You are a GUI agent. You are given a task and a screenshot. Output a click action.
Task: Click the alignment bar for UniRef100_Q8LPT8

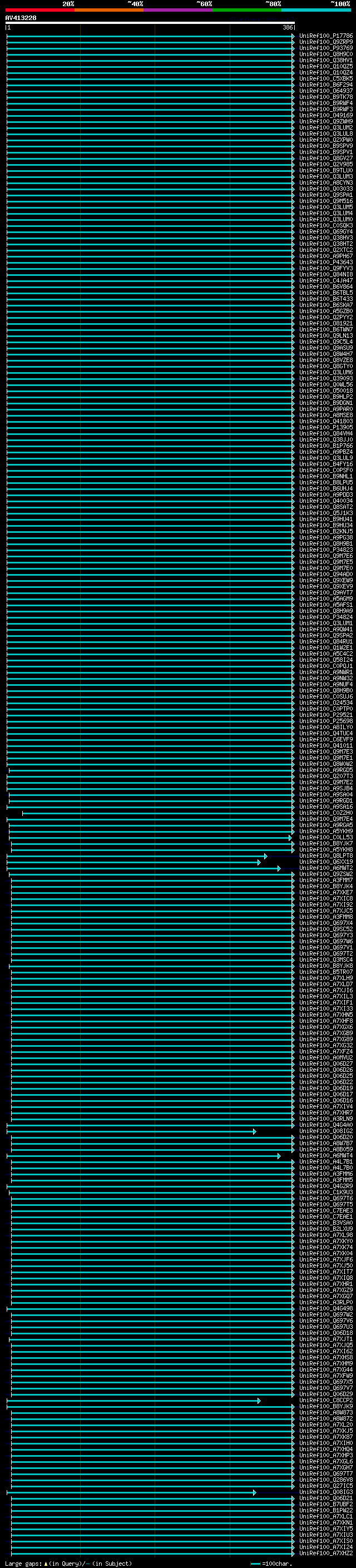(137, 856)
